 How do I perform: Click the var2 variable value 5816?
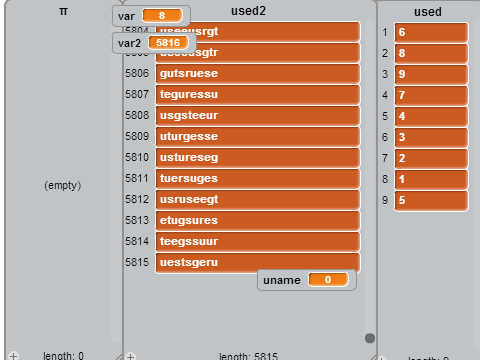pyautogui.click(x=168, y=43)
